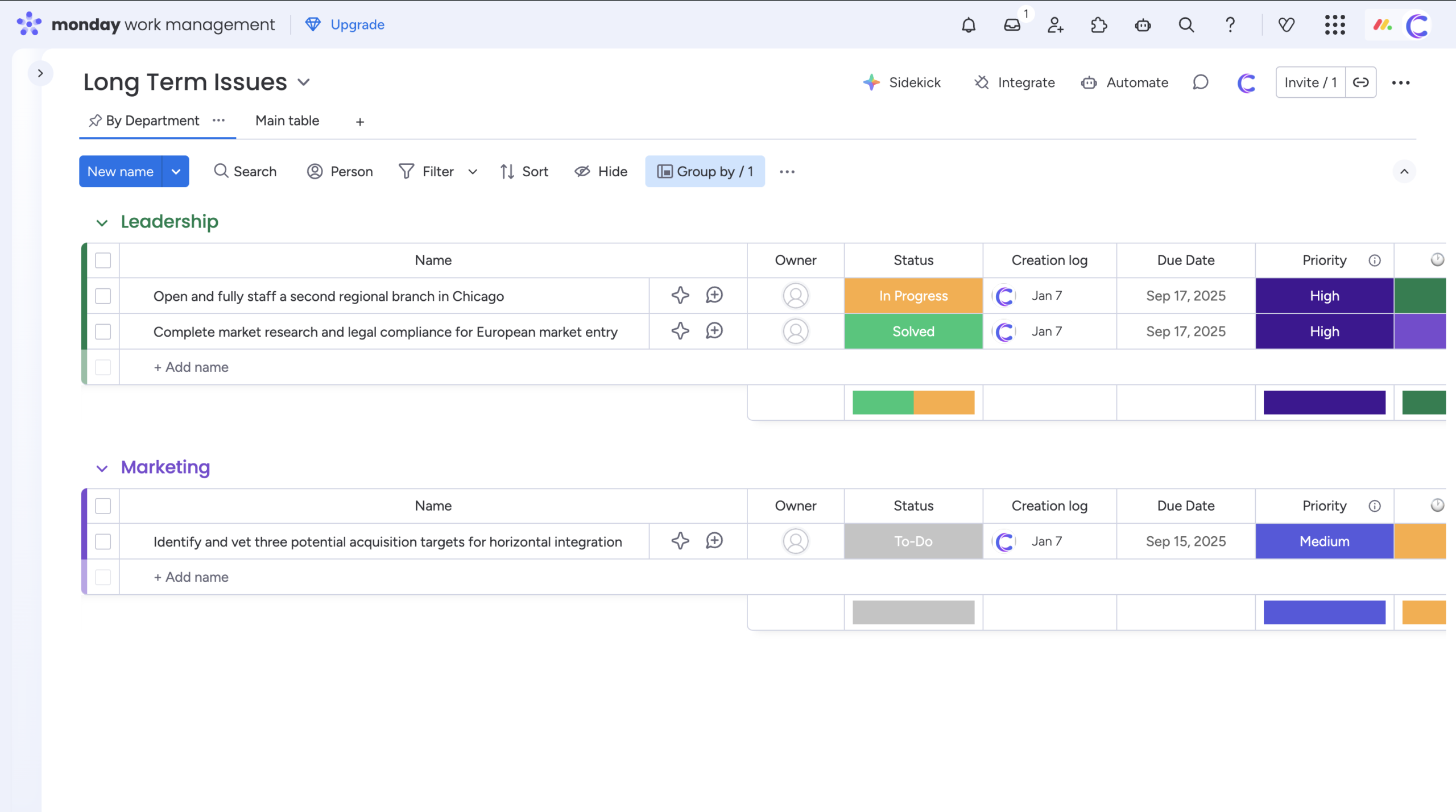Image resolution: width=1456 pixels, height=812 pixels.
Task: Click the Upgrade link
Action: coord(357,24)
